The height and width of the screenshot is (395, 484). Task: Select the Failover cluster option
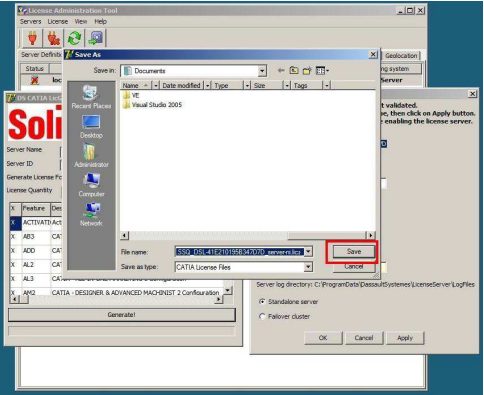pos(262,316)
